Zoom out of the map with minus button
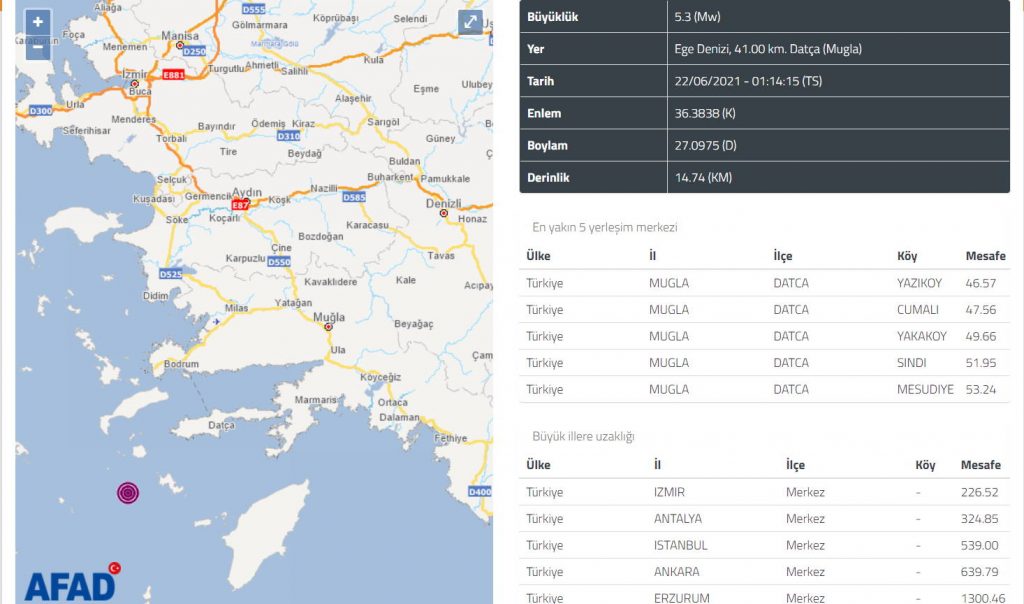 tap(38, 46)
